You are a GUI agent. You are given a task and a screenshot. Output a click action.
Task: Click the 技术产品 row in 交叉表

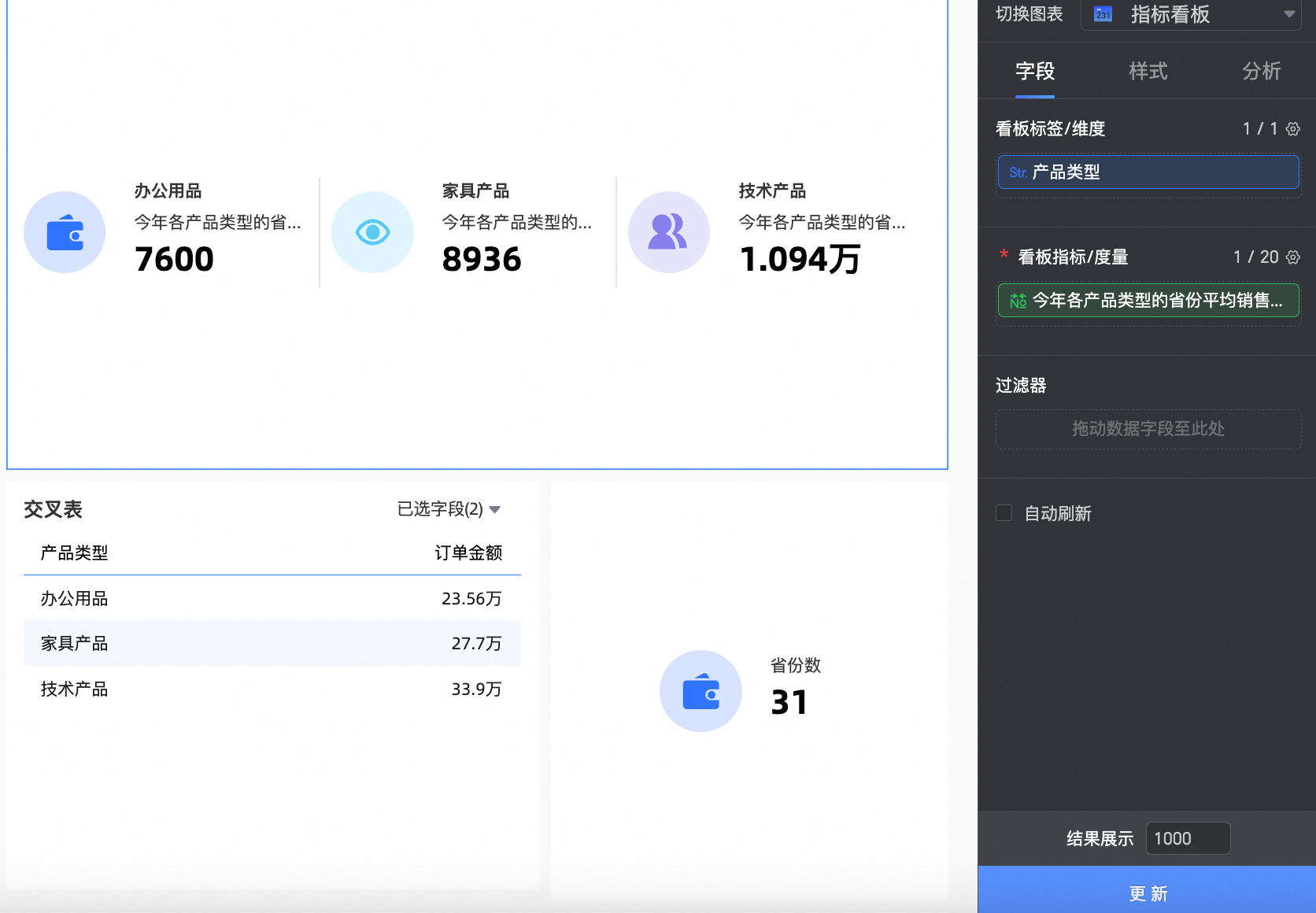272,689
